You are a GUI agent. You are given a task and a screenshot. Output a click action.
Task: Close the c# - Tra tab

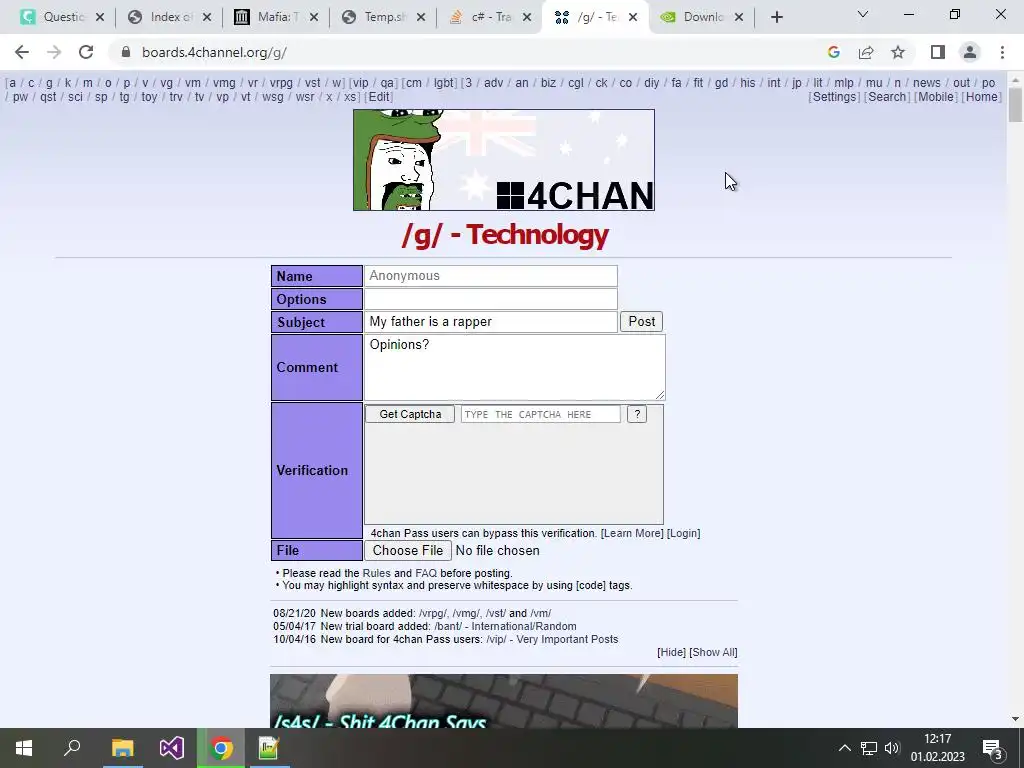pos(528,17)
